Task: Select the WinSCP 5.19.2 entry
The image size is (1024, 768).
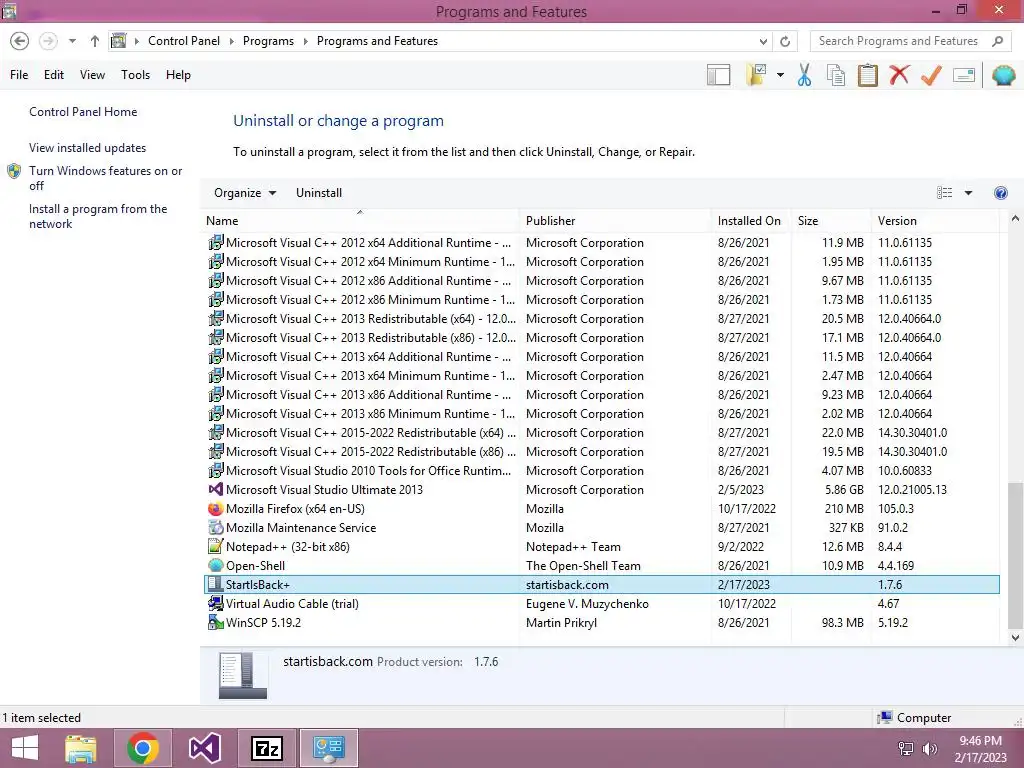Action: coord(601,622)
